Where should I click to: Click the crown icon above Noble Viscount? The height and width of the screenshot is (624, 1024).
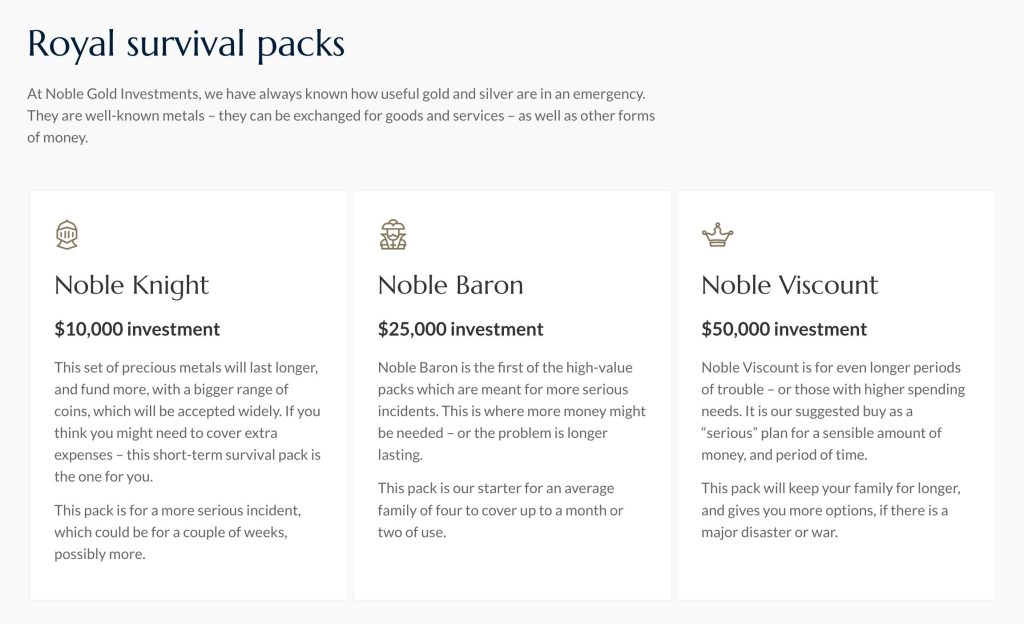717,236
